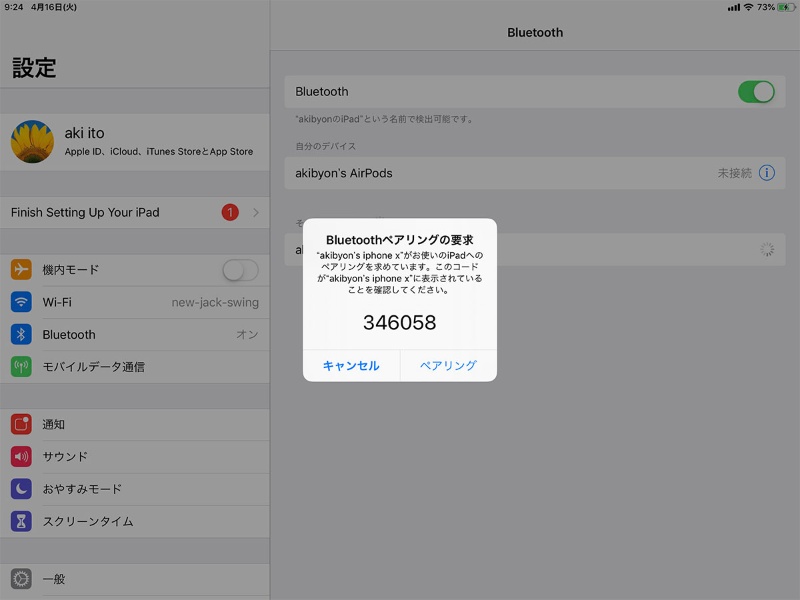
Task: Tap the Wi-Fi settings icon
Action: [21, 302]
